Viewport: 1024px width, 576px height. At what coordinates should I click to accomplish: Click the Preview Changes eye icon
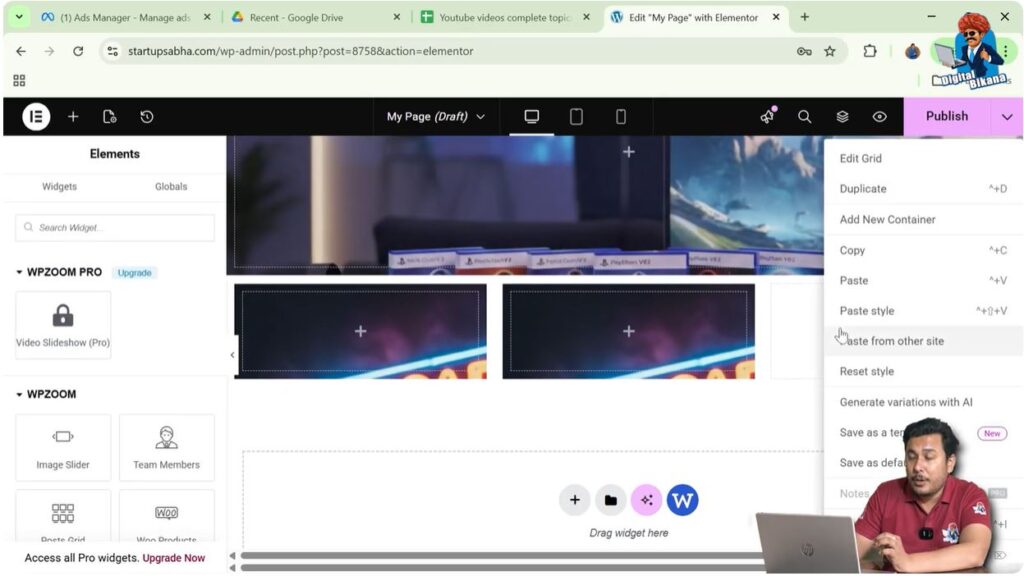(879, 116)
